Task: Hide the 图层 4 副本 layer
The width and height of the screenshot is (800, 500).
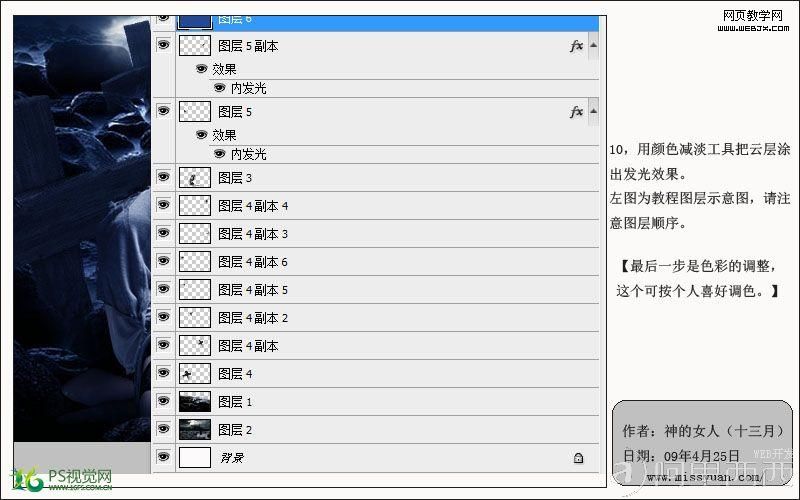Action: click(x=163, y=345)
